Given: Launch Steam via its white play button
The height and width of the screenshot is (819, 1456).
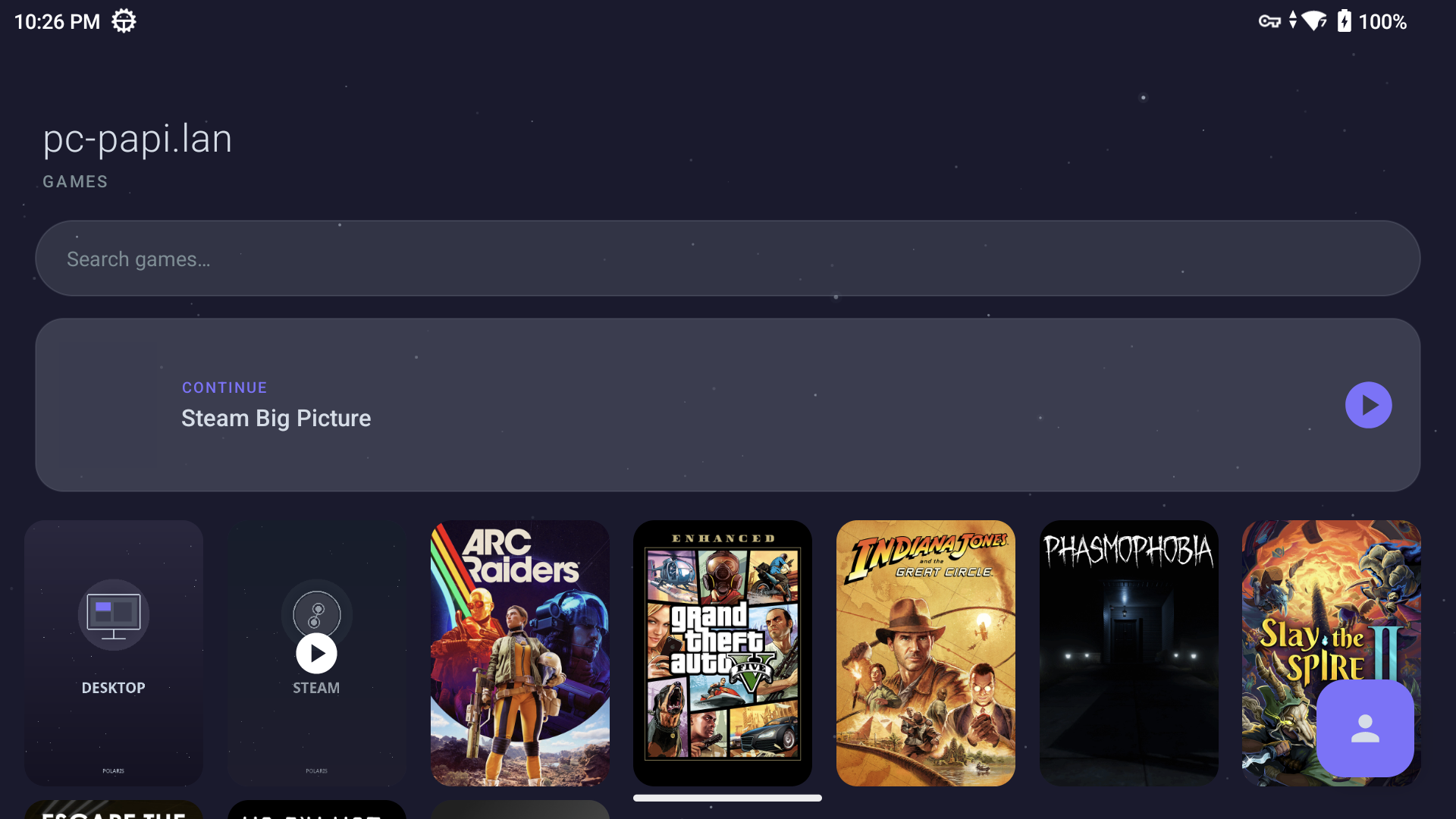Looking at the screenshot, I should tap(316, 653).
